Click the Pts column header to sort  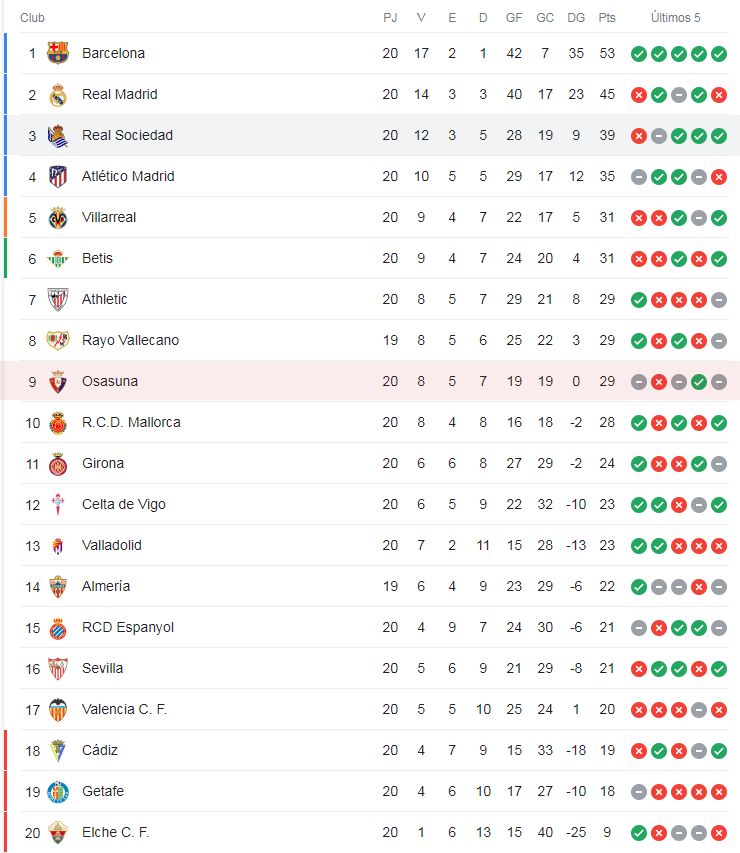coord(606,17)
